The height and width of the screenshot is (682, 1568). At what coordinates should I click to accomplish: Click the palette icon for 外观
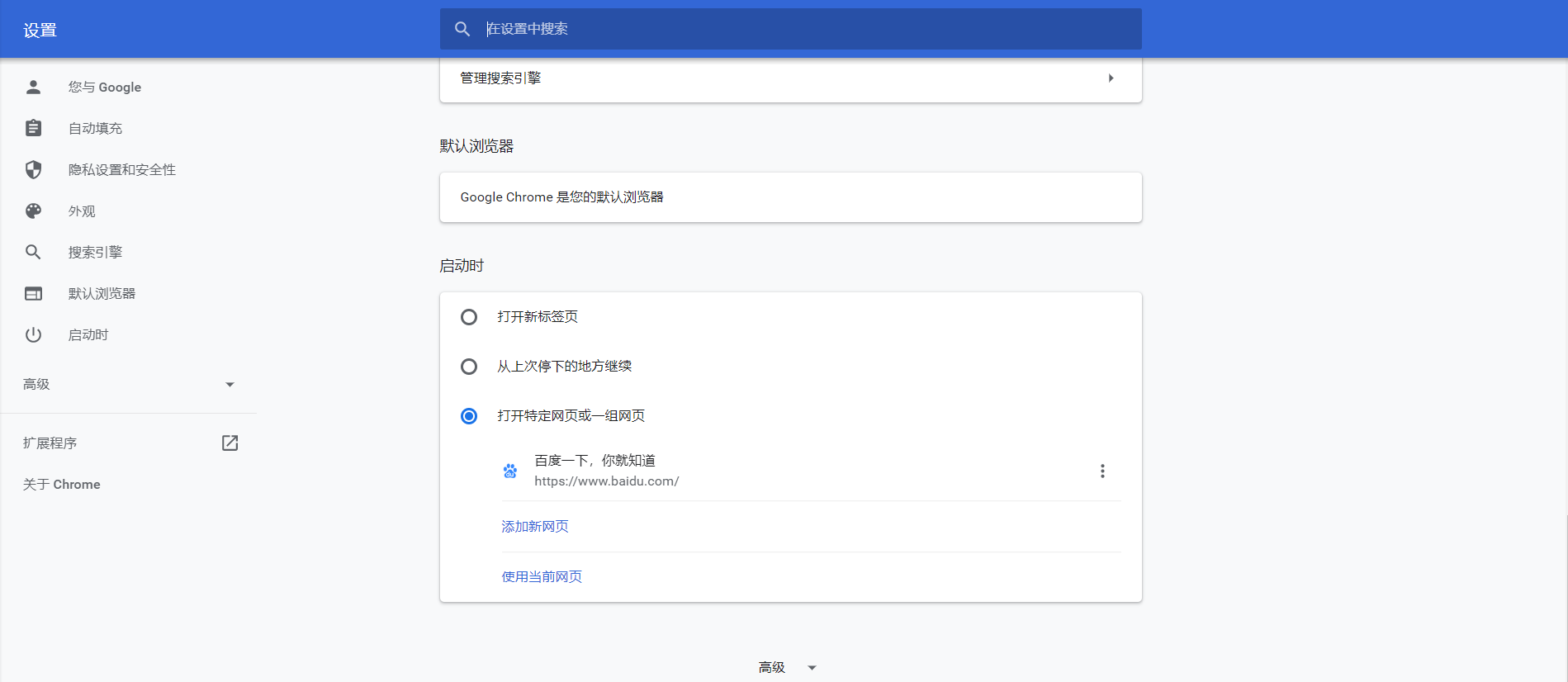[x=33, y=211]
